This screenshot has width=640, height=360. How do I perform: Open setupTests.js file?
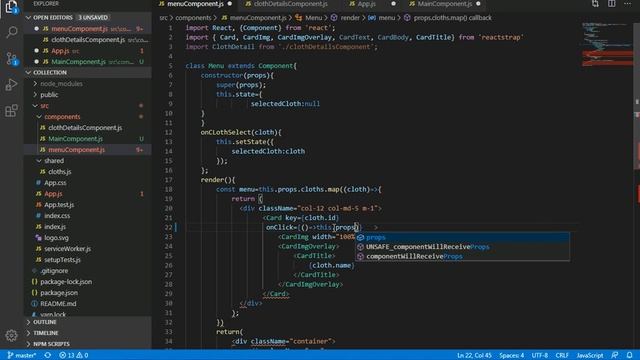pos(88,260)
